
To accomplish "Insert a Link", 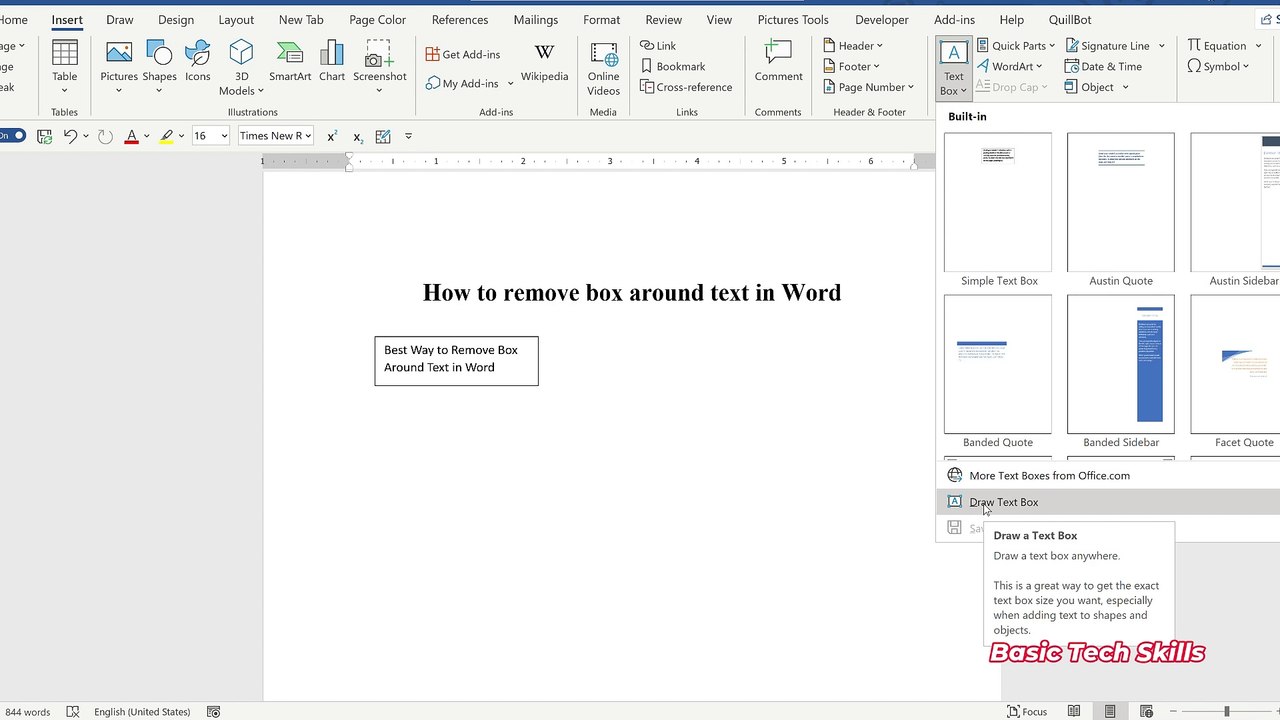I will point(659,46).
